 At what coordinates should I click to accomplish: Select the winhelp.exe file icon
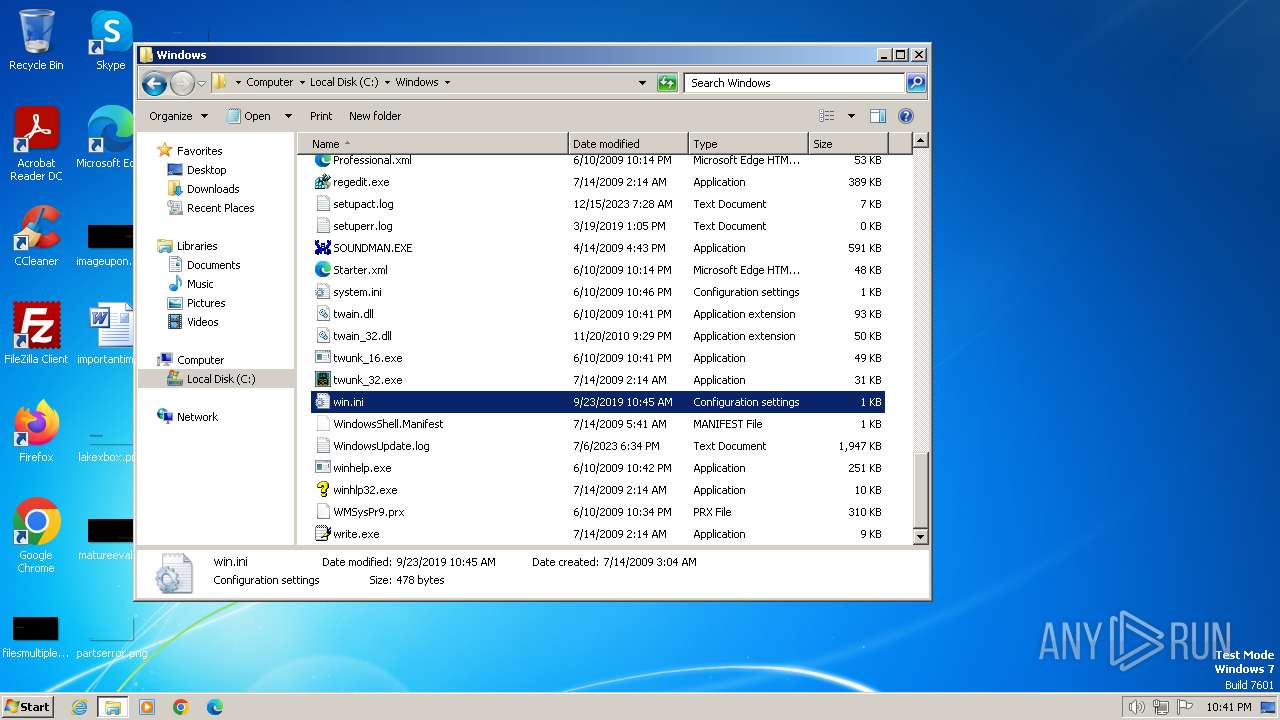[x=322, y=468]
